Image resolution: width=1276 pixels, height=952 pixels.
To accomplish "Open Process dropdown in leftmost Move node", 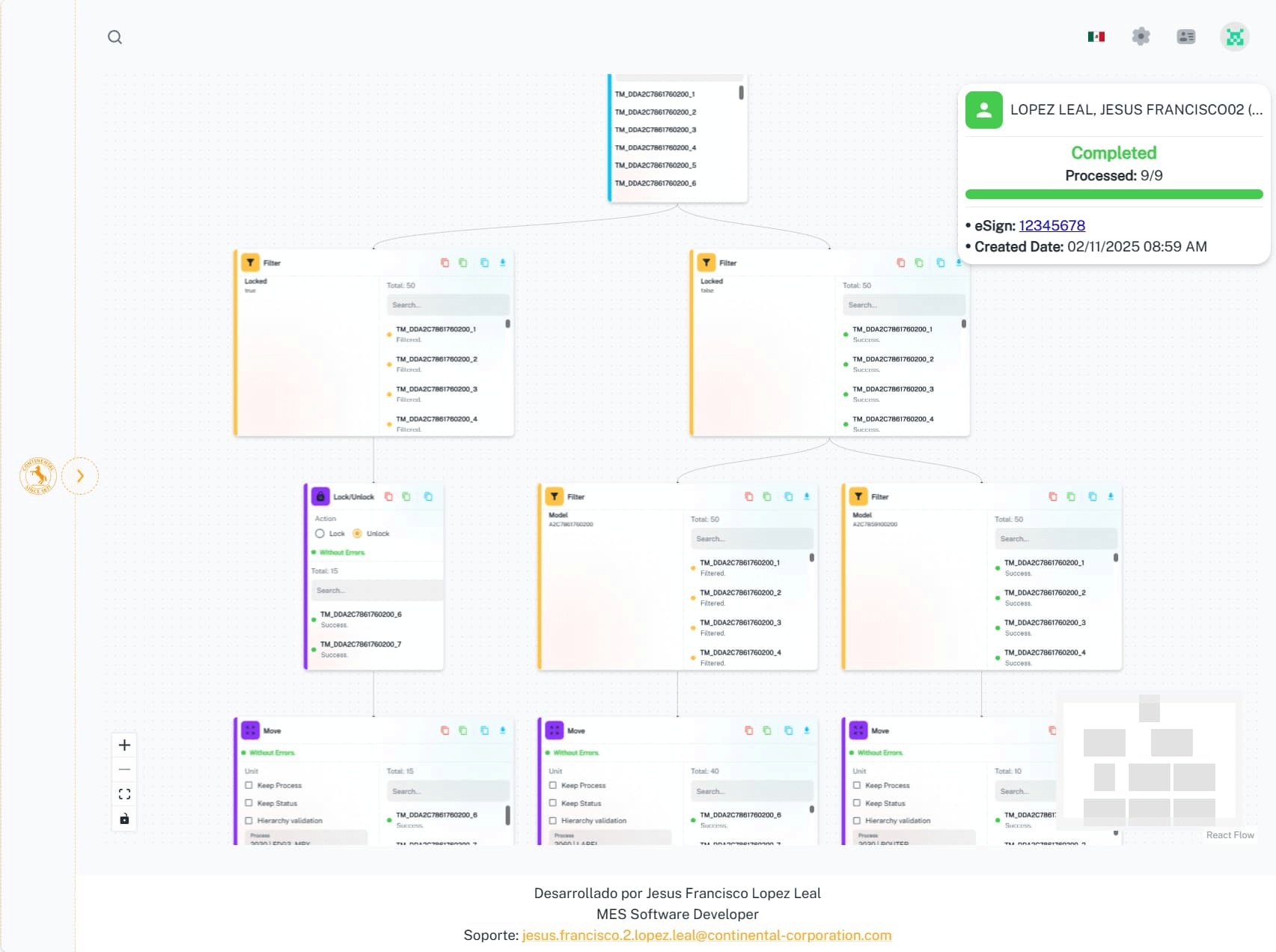I will [306, 839].
